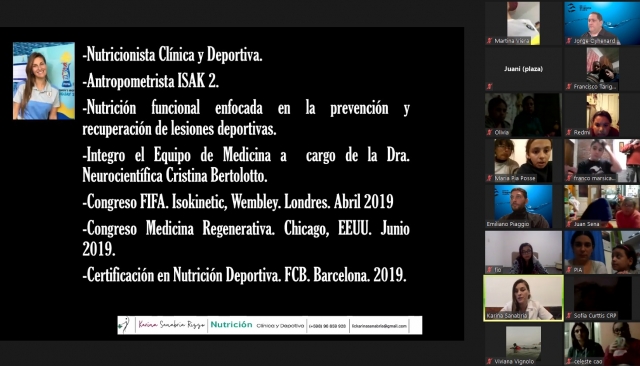640x366 pixels.
Task: Click muted mic icon beside Maria Pia Posse
Action: [x=489, y=178]
